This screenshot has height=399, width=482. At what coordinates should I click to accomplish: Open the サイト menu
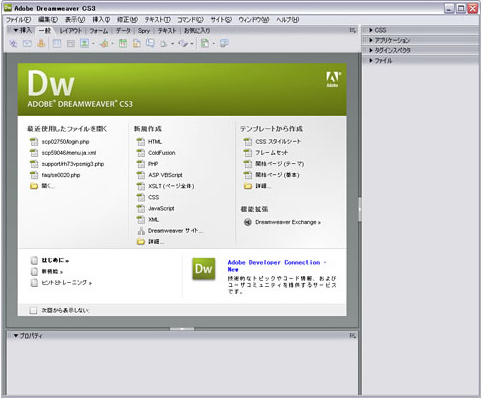pyautogui.click(x=221, y=20)
